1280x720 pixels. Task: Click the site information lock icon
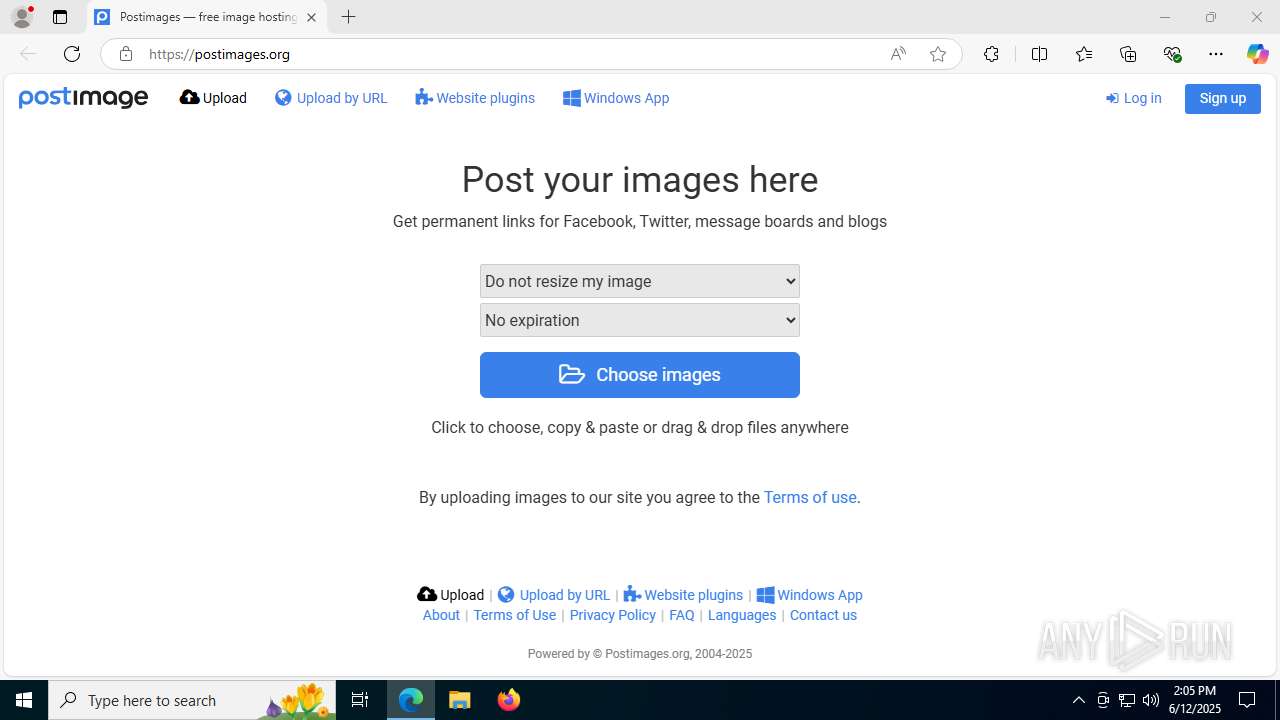[126, 54]
